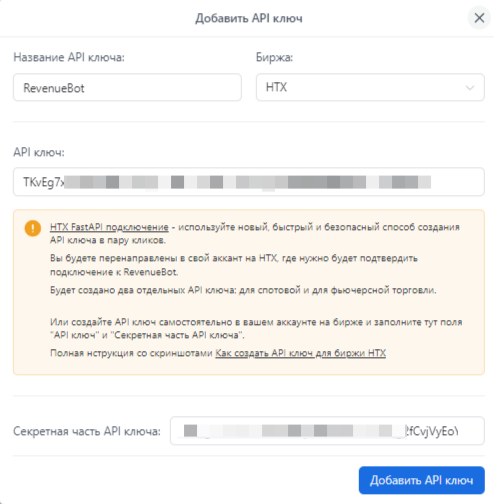Click the line Будет создано два отдельных API ключа

(x=243, y=290)
